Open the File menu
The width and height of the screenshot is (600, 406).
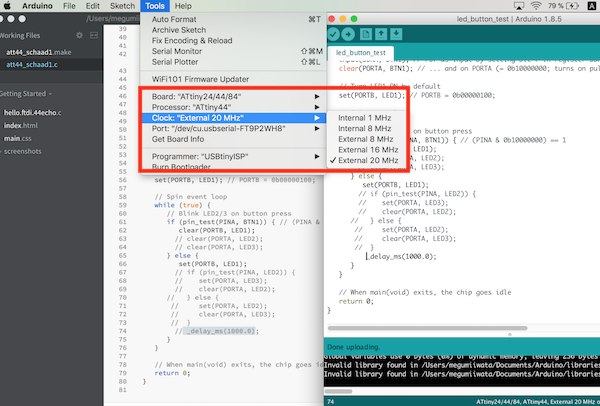point(69,6)
